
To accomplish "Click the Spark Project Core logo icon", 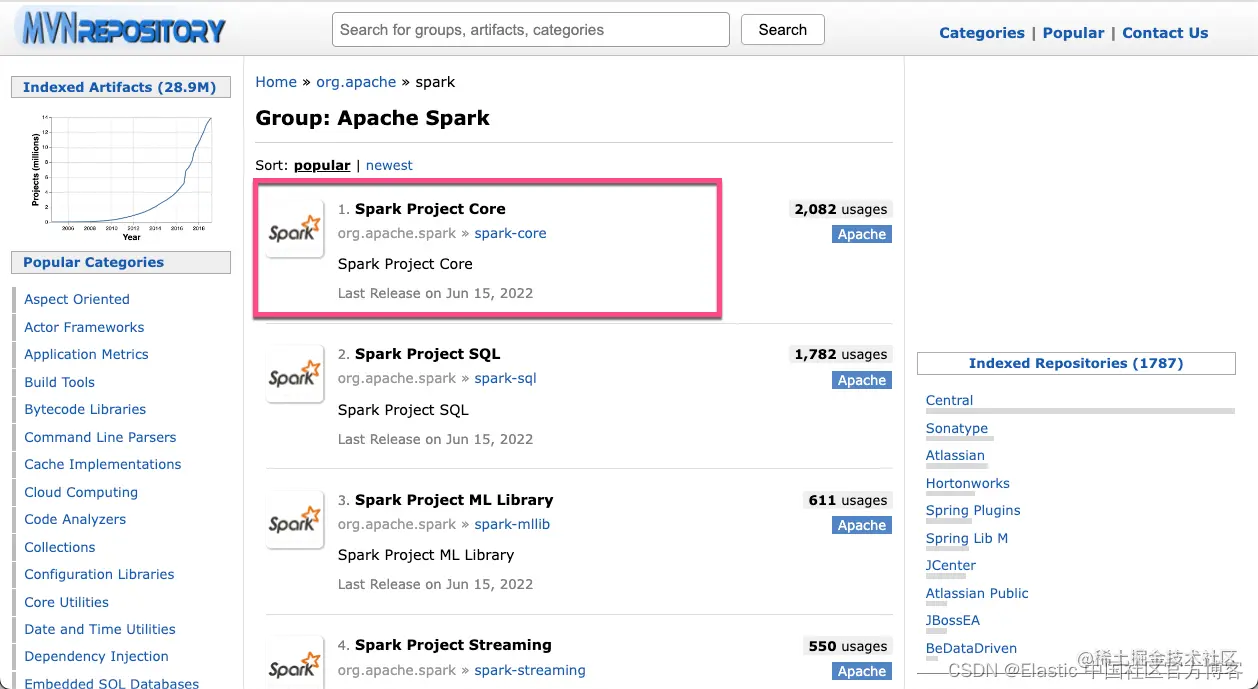I will click(294, 229).
